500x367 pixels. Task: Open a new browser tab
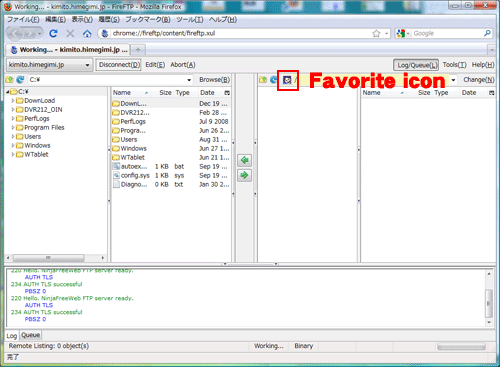tap(138, 50)
